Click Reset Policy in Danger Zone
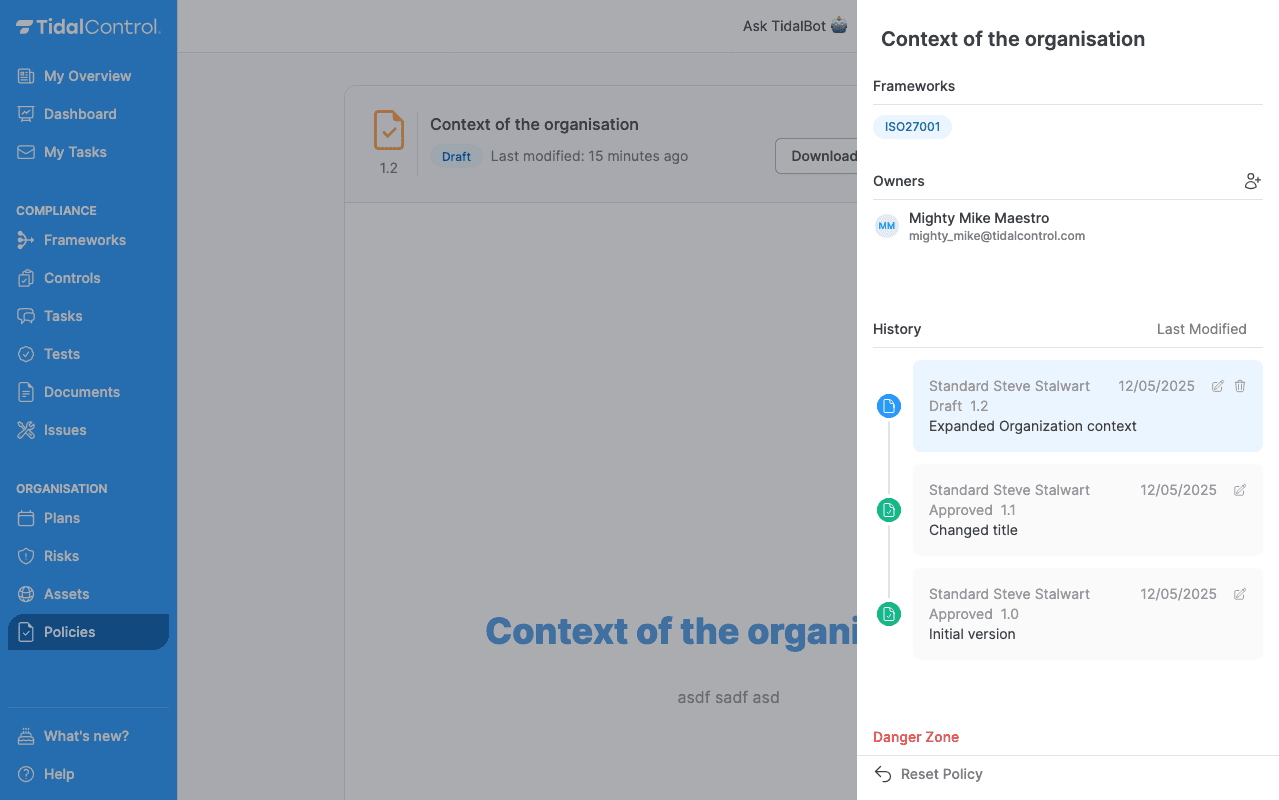Screen dimensions: 1279x800 point(941,774)
